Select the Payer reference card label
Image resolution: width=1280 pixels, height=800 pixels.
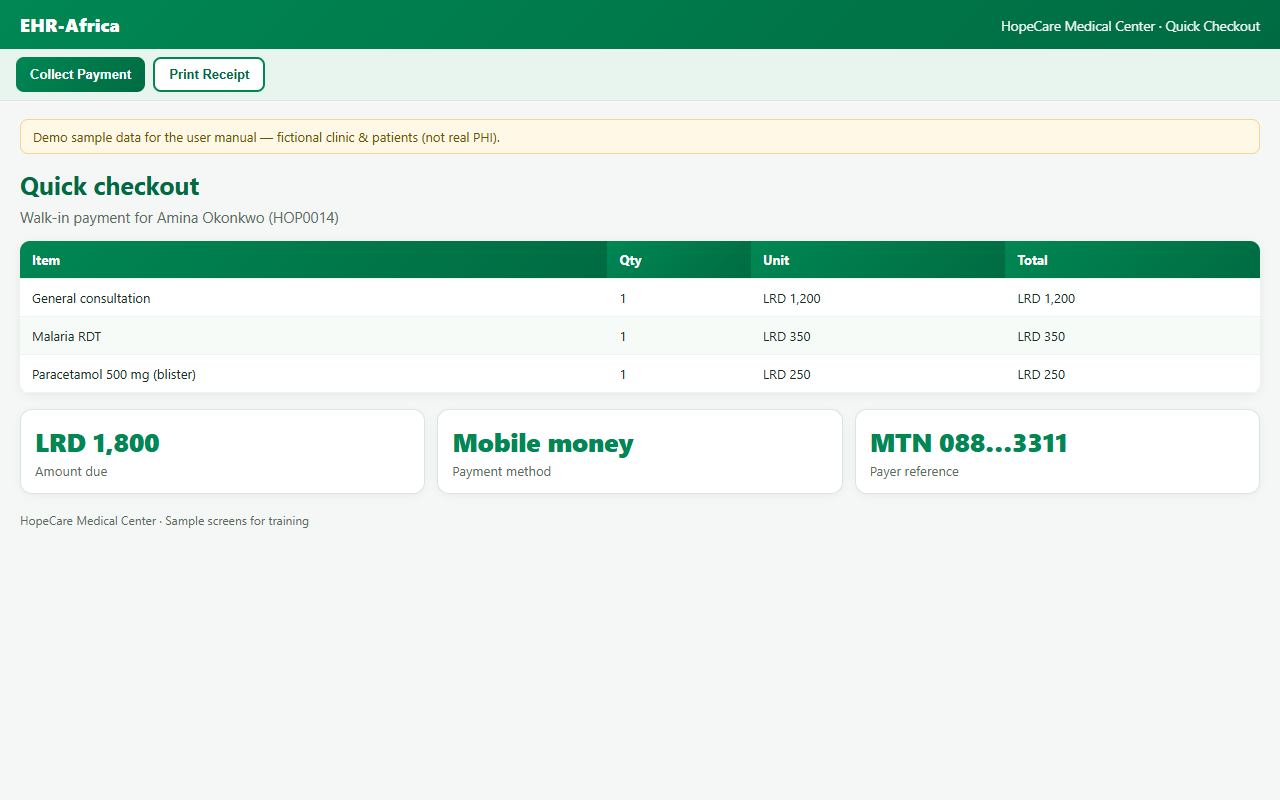[x=914, y=471]
